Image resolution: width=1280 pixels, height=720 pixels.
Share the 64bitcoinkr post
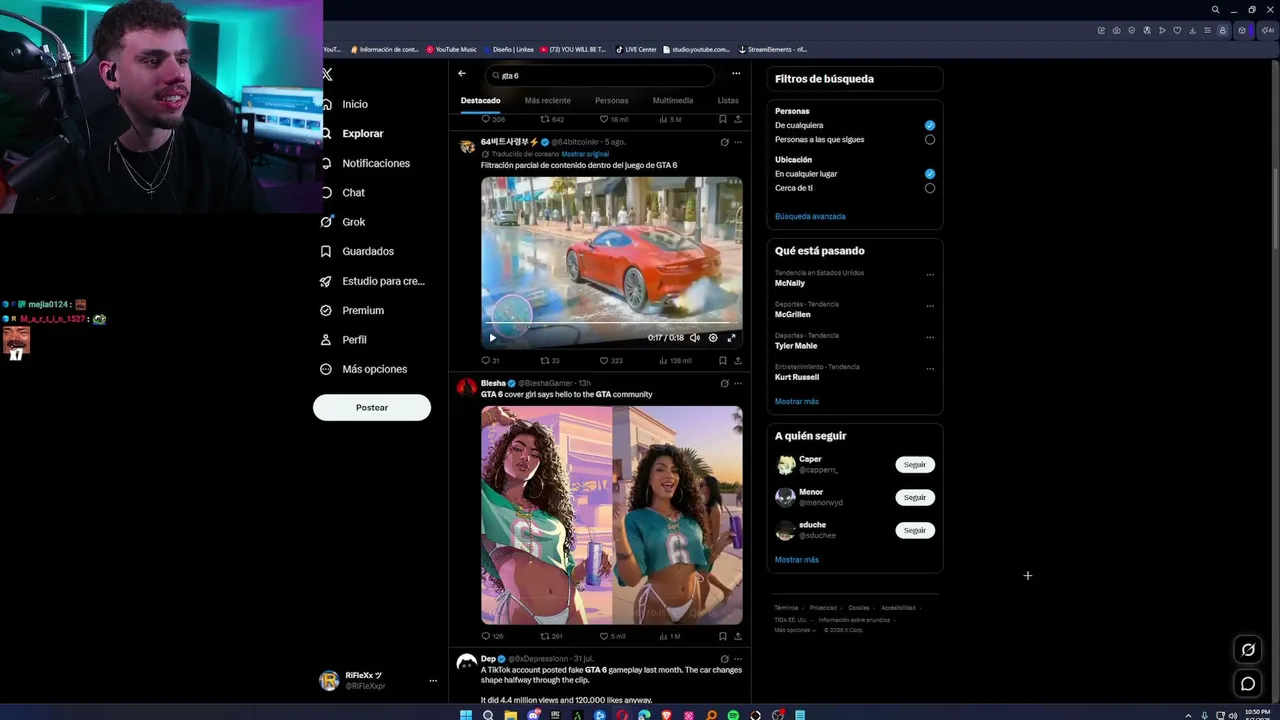pos(738,360)
